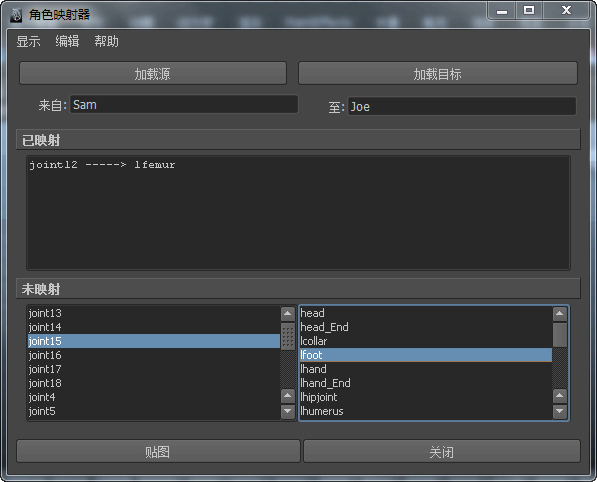Click lower up arrow of target list scrollbar
Image resolution: width=597 pixels, height=482 pixels.
559,396
